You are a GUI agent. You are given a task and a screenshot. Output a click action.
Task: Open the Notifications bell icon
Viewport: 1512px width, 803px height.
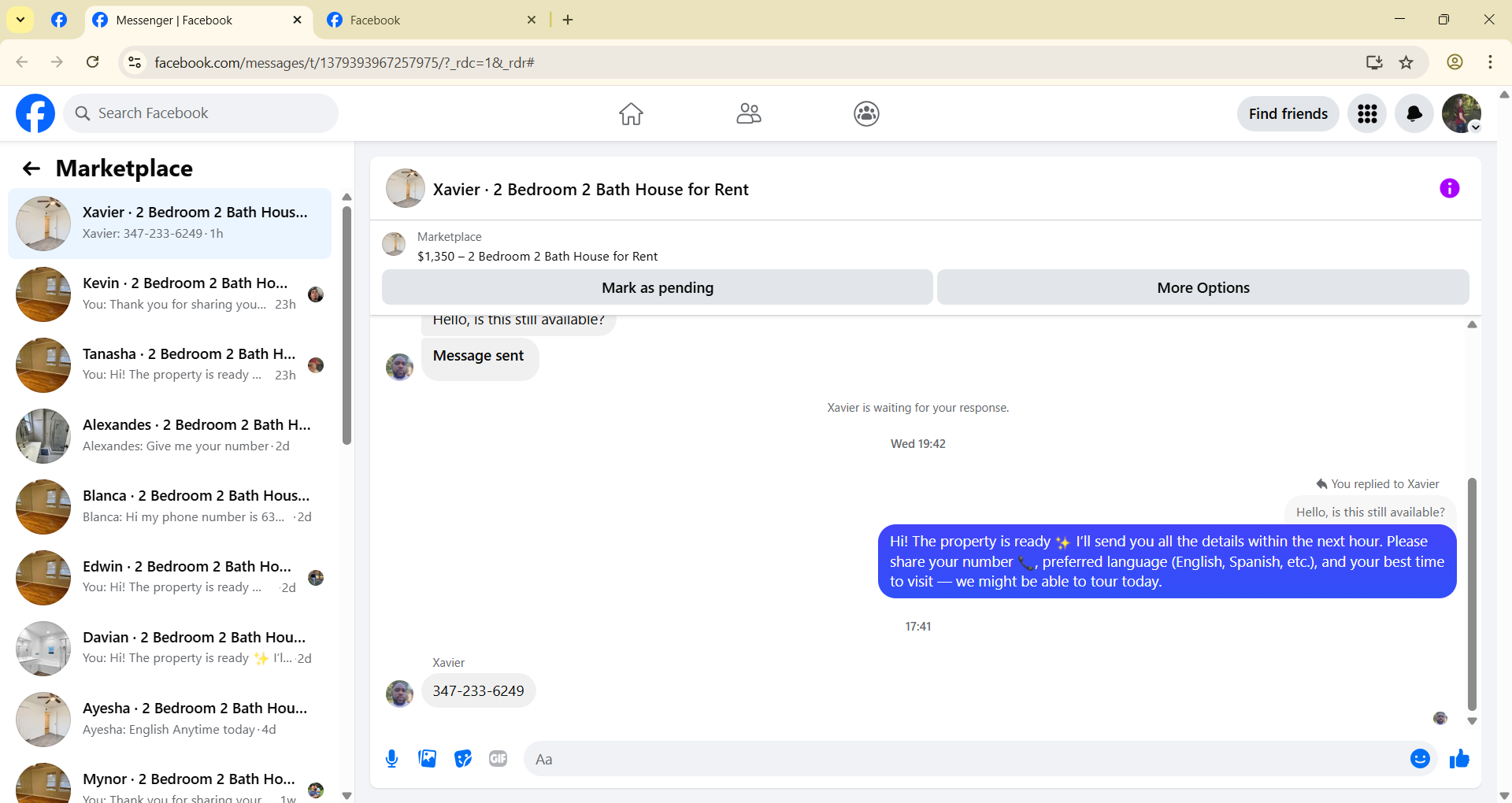(x=1414, y=113)
